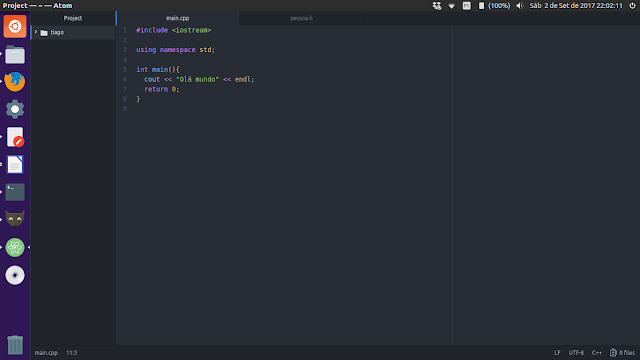Click the int main(){ line
The height and width of the screenshot is (360, 640).
coord(158,69)
